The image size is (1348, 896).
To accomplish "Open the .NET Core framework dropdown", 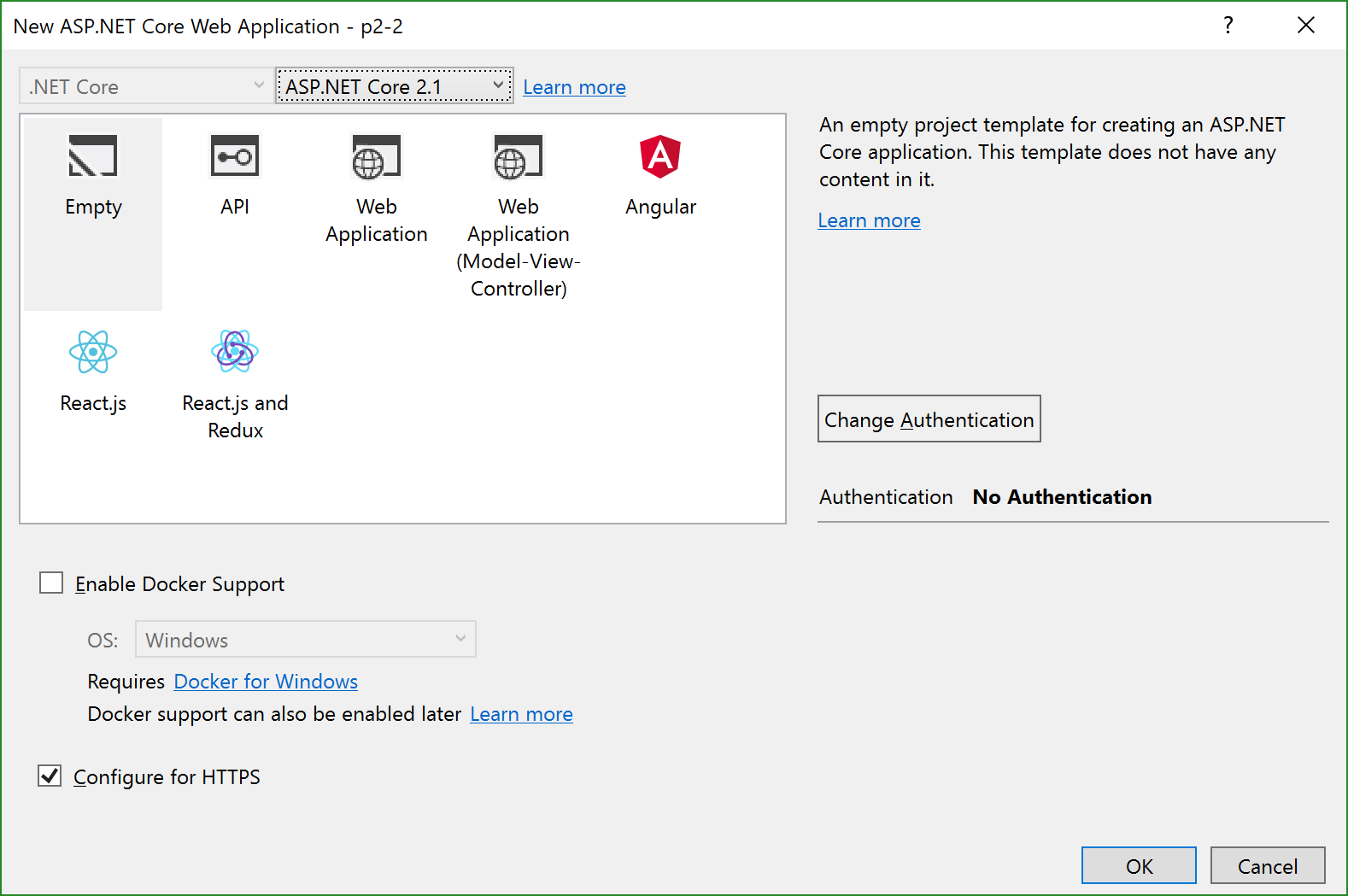I will [x=145, y=85].
